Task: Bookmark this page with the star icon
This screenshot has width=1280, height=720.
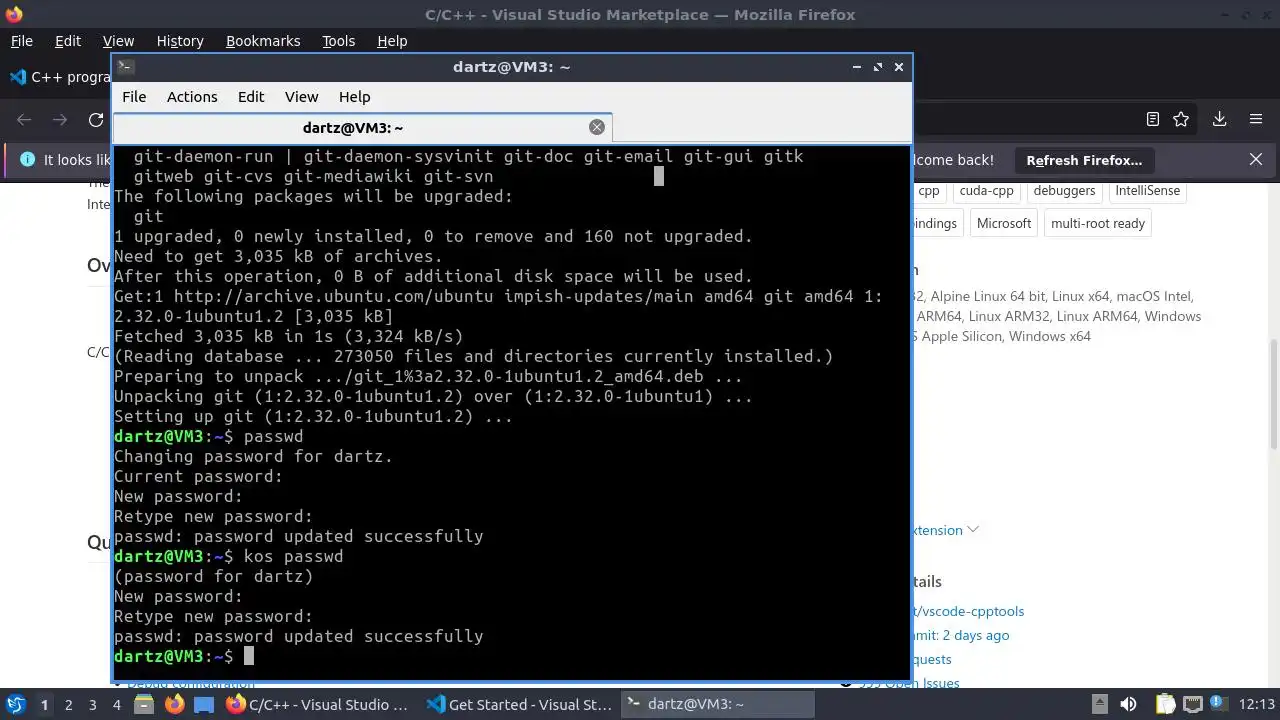Action: coord(1181,119)
